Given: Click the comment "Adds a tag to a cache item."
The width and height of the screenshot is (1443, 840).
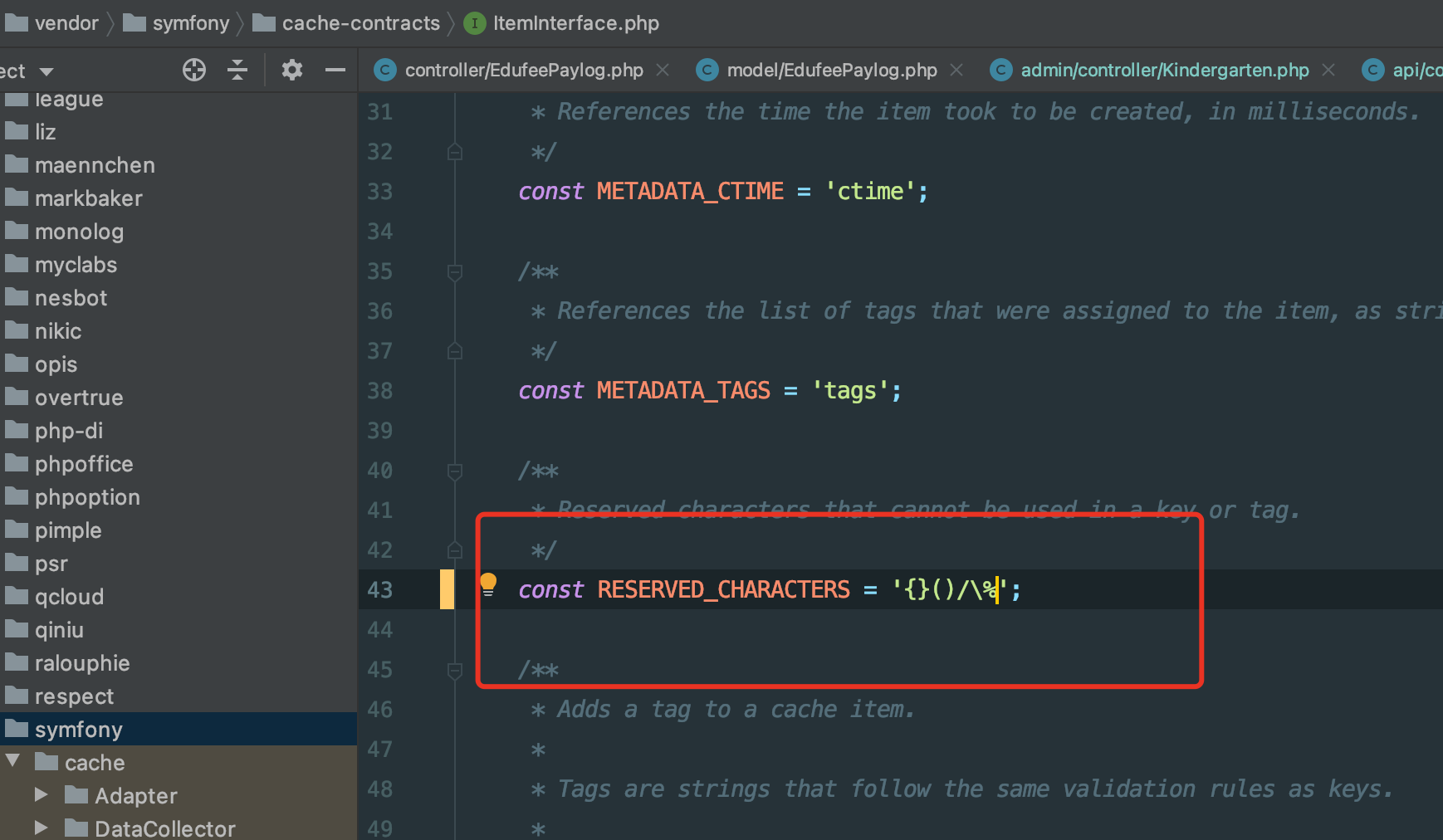Looking at the screenshot, I should click(736, 709).
